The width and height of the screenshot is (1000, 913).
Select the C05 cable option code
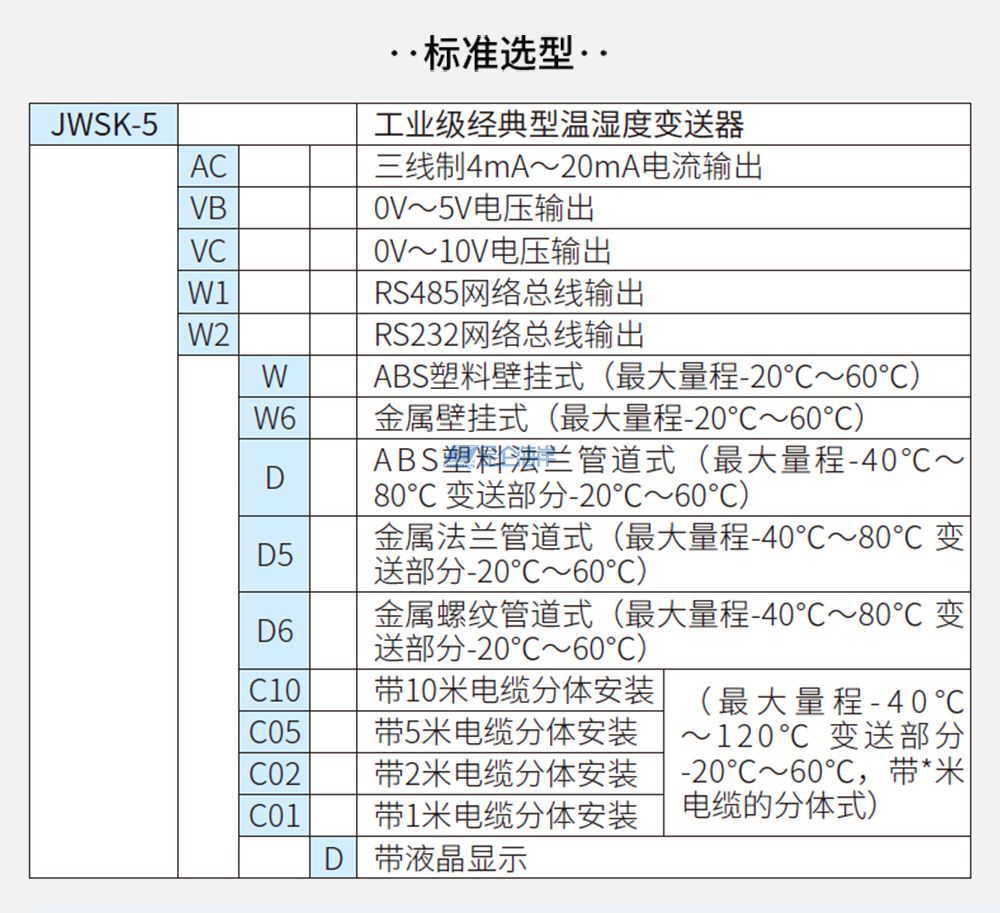click(274, 732)
